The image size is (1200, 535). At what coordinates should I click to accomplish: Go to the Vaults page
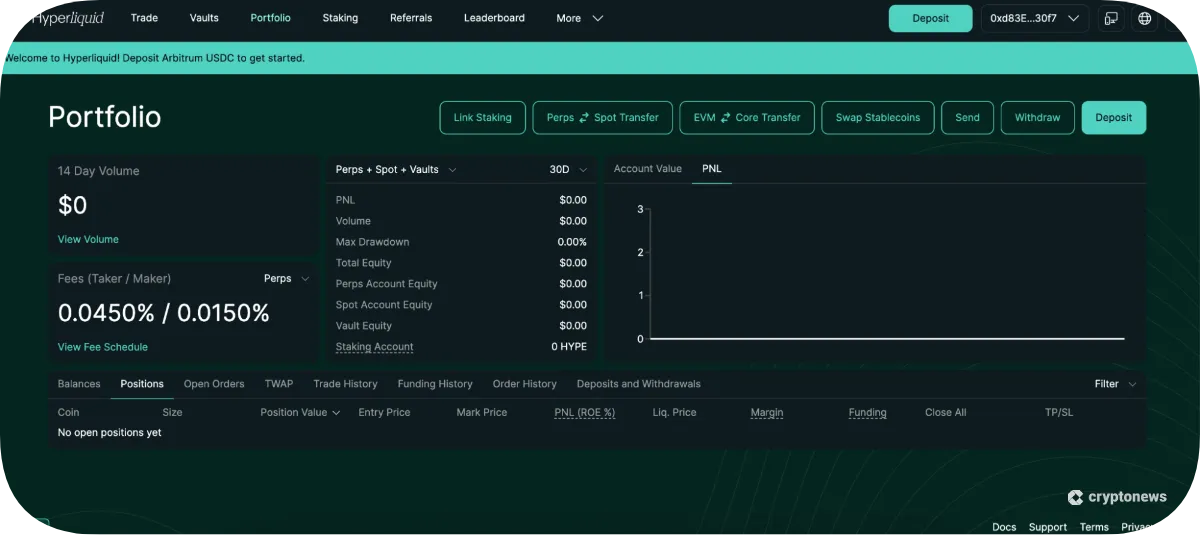(x=204, y=18)
